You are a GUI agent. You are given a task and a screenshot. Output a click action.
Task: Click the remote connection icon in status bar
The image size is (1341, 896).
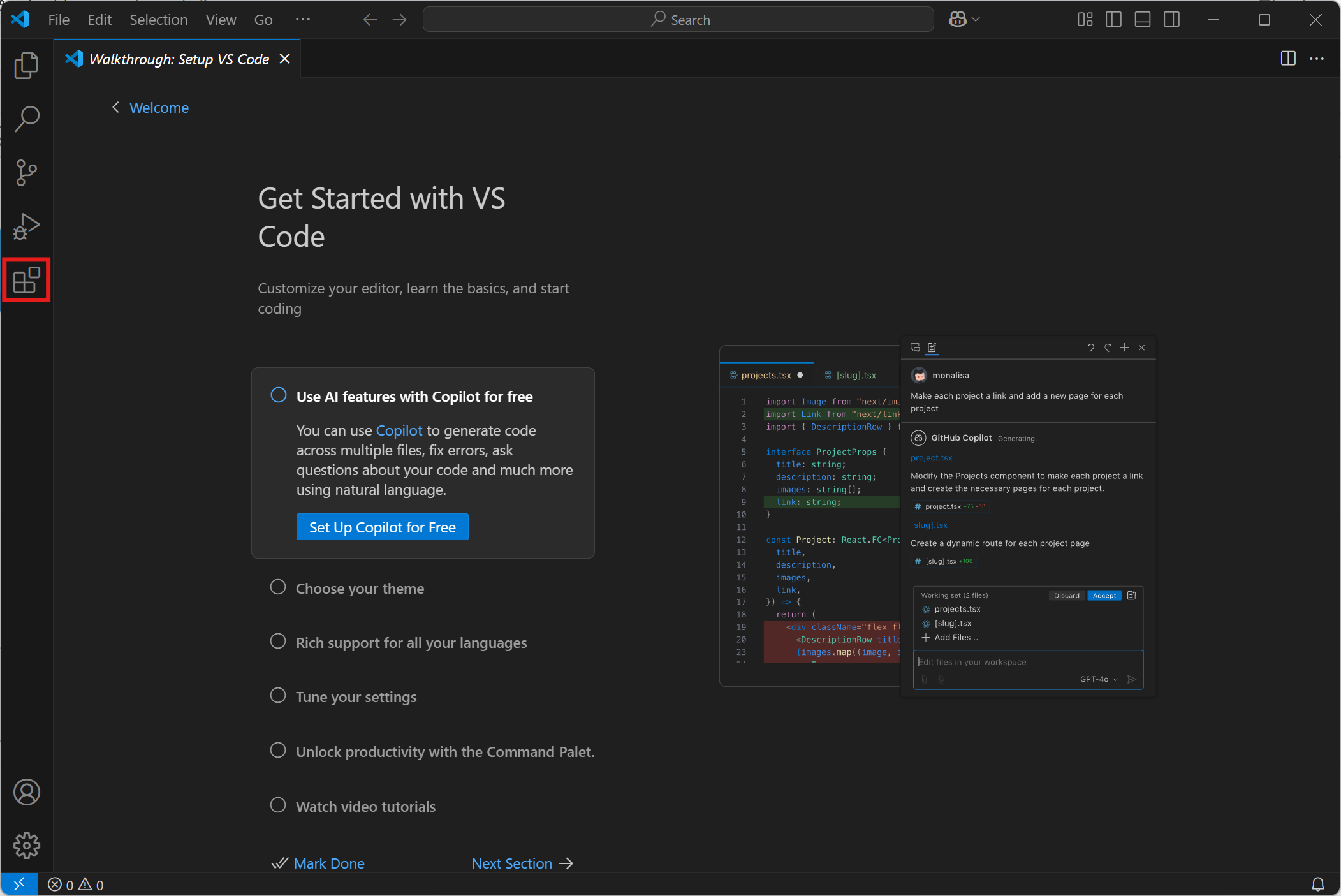[x=20, y=885]
